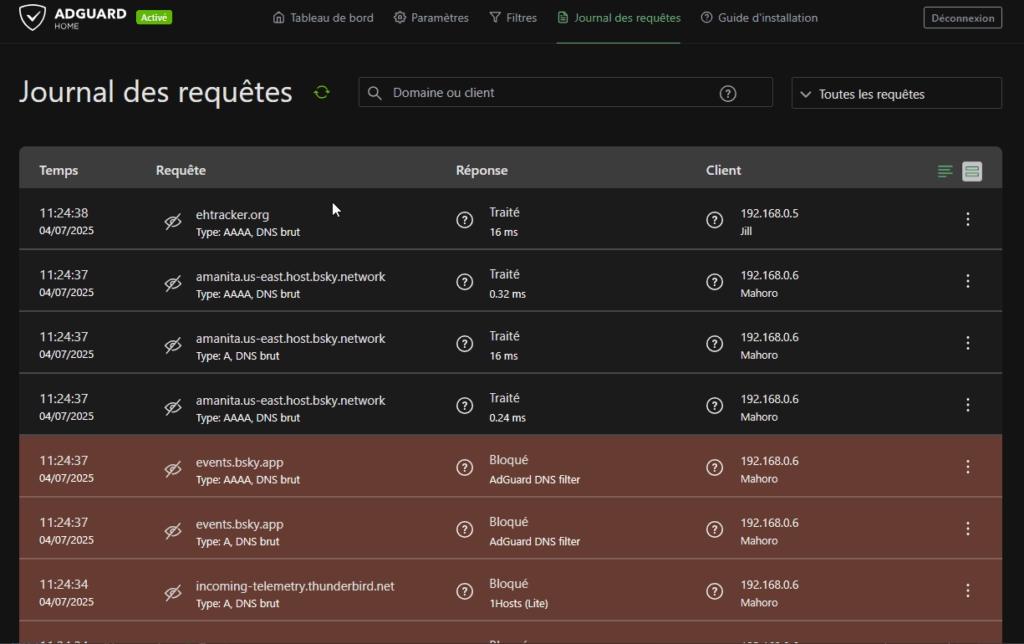
Task: Show response info for the thunderbird telemetry request
Action: [464, 591]
